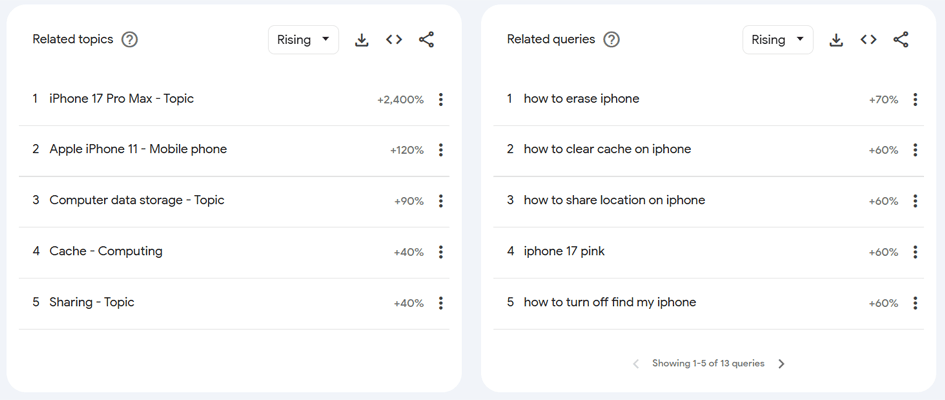The height and width of the screenshot is (400, 945).
Task: Go to next page of related queries
Action: (x=781, y=364)
